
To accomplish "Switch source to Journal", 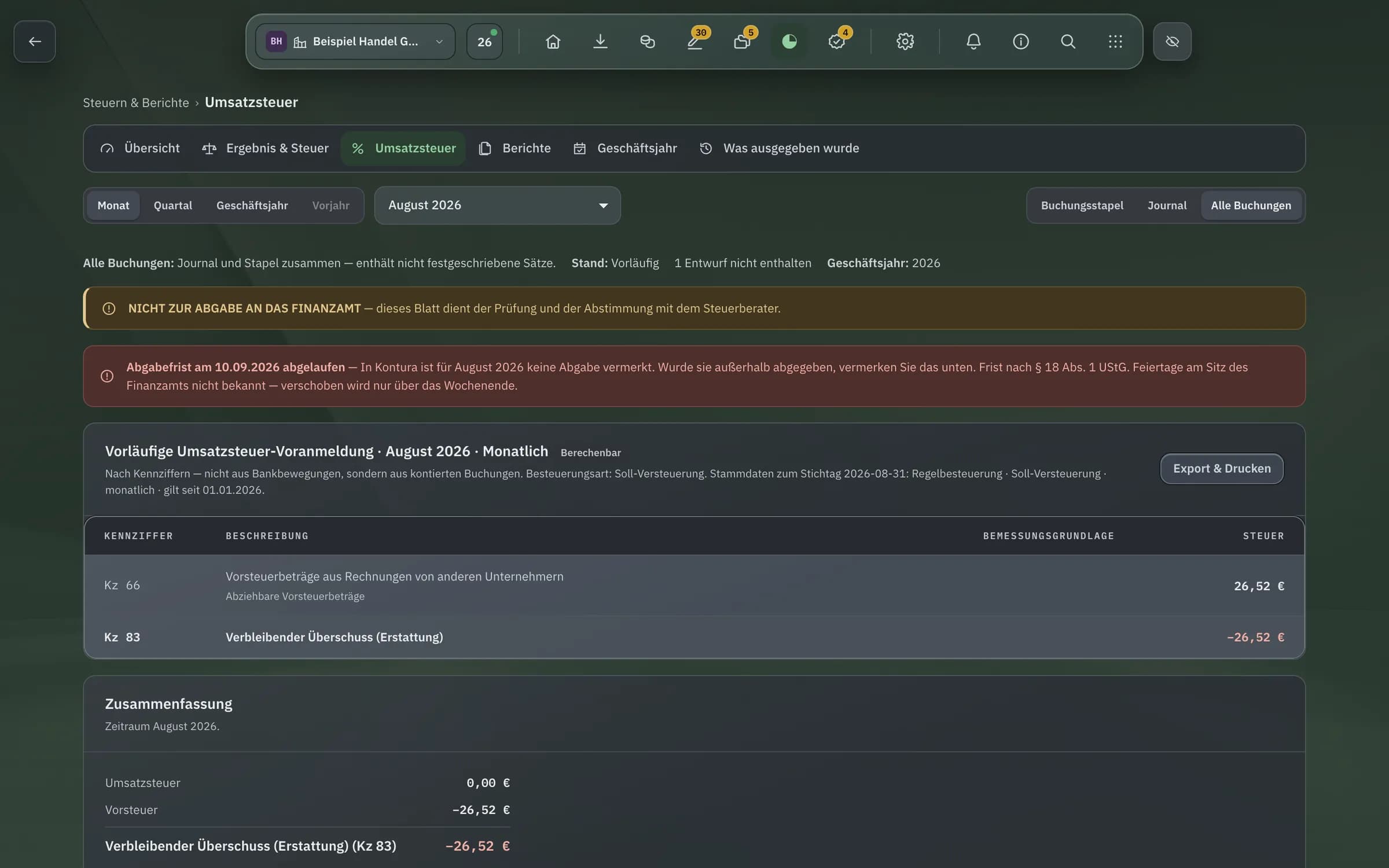I will coord(1167,205).
